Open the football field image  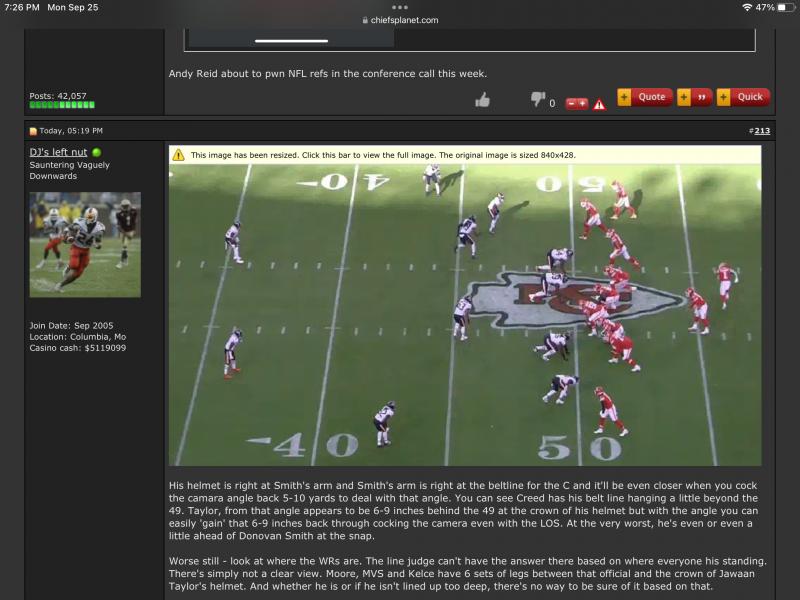tap(465, 315)
